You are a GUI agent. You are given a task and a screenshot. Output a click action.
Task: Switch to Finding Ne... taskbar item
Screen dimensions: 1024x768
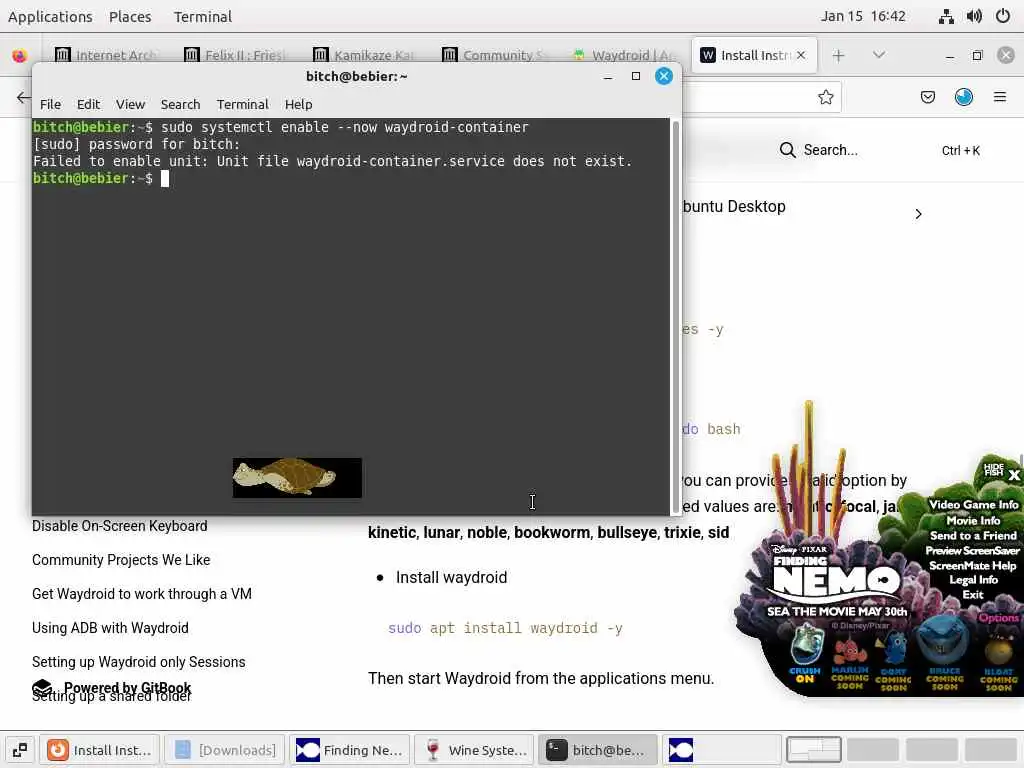click(x=350, y=750)
